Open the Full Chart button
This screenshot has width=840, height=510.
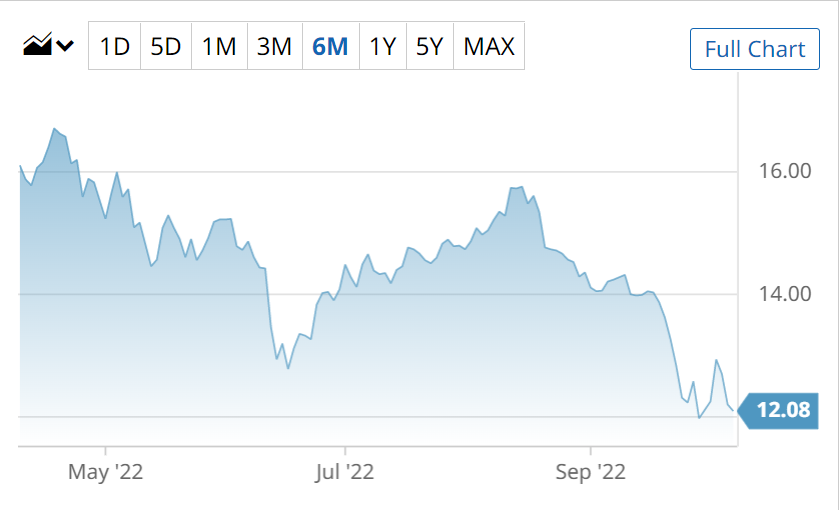(755, 49)
